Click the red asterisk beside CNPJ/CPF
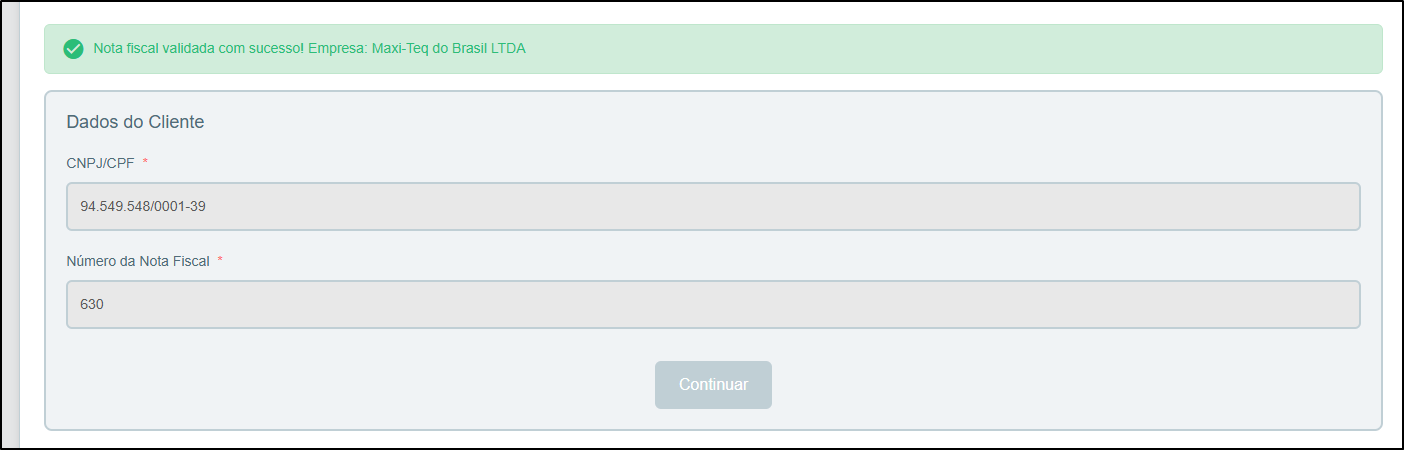The height and width of the screenshot is (450, 1404). coord(145,162)
